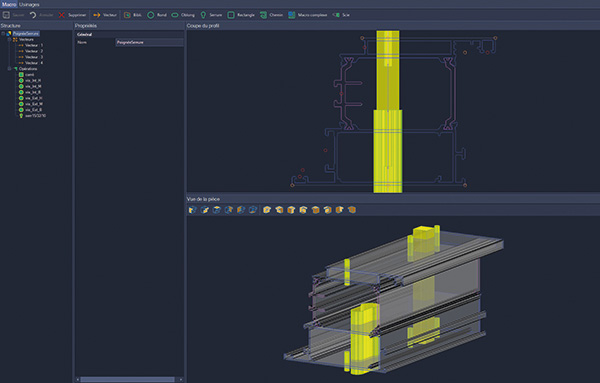
Task: Click the Coupe du profil panel title
Action: click(203, 26)
